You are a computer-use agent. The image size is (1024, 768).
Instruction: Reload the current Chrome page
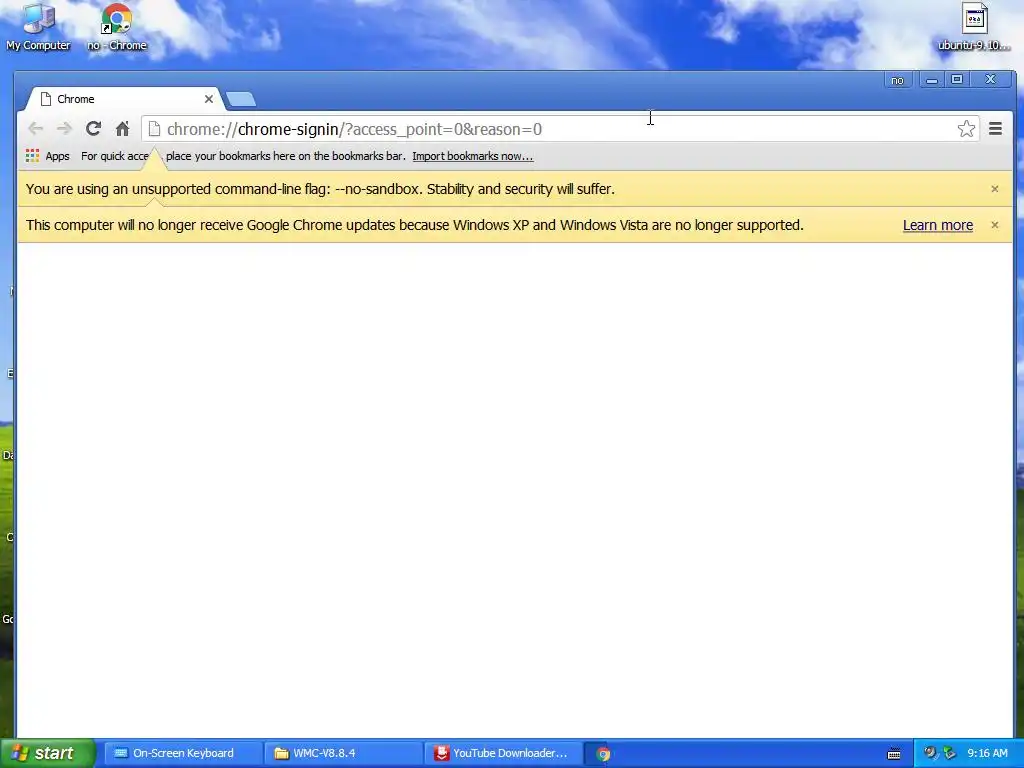point(93,129)
